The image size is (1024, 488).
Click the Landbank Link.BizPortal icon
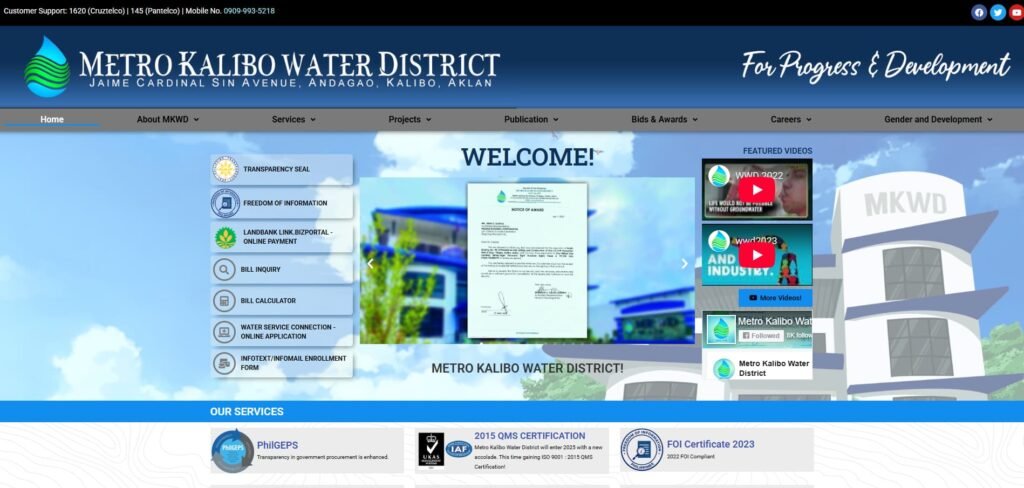225,237
